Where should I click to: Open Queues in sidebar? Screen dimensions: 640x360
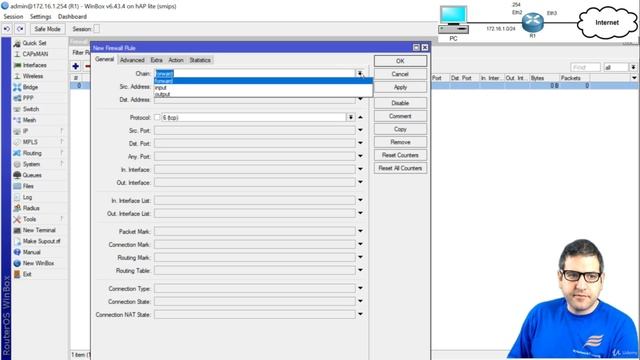point(32,176)
